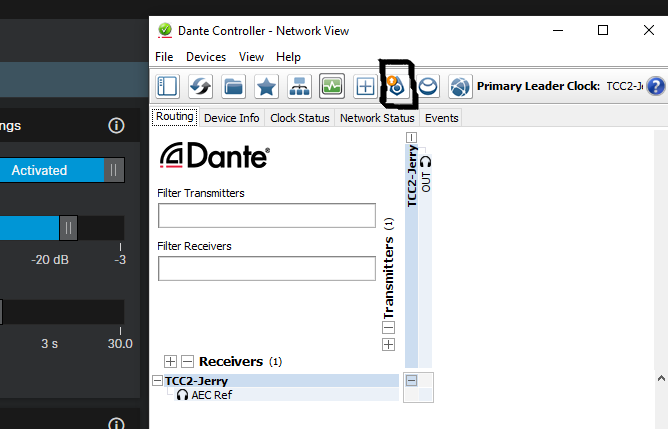Toggle the Activated switch in left window
The width and height of the screenshot is (668, 429).
point(62,170)
